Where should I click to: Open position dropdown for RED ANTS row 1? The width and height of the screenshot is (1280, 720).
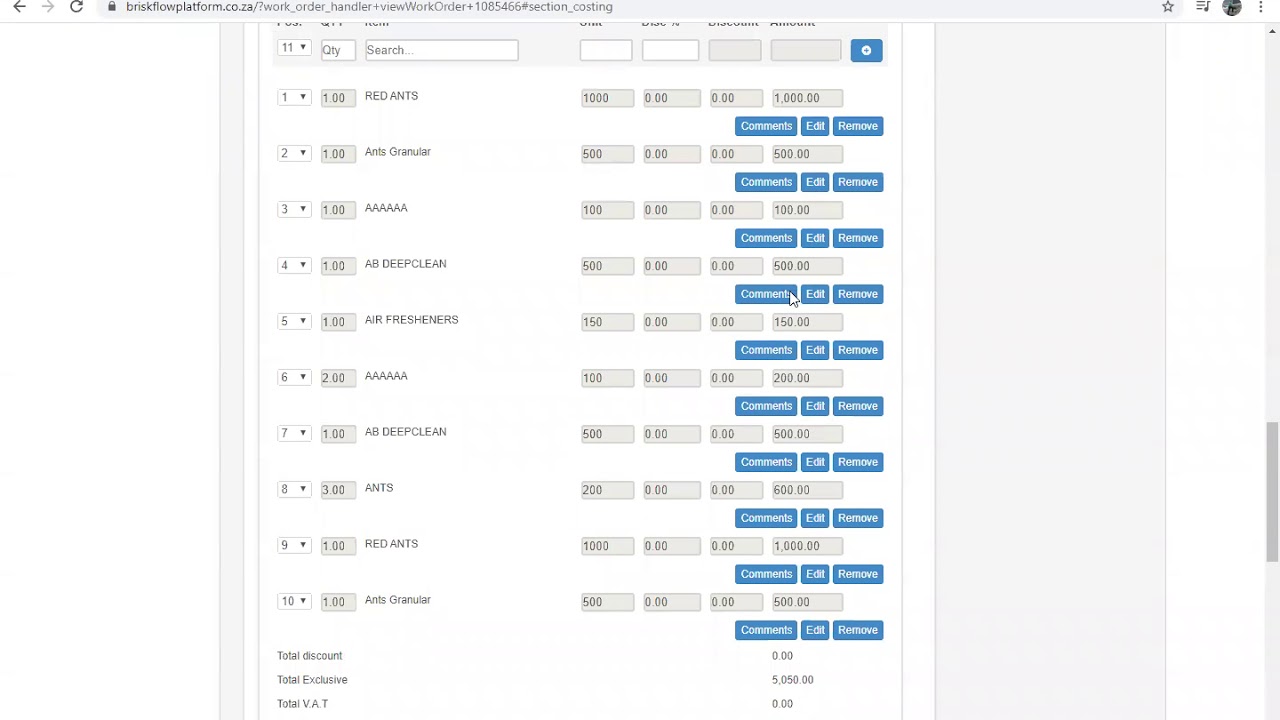click(294, 97)
